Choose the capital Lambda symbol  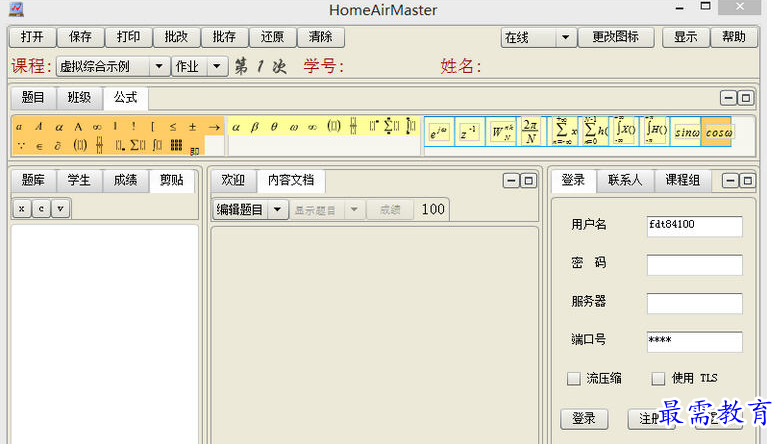pos(78,127)
